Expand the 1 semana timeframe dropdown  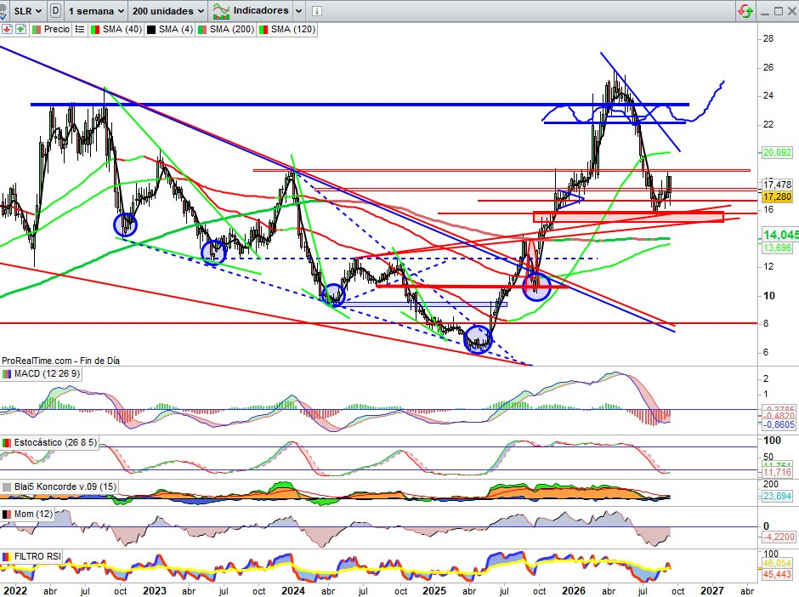pos(96,11)
